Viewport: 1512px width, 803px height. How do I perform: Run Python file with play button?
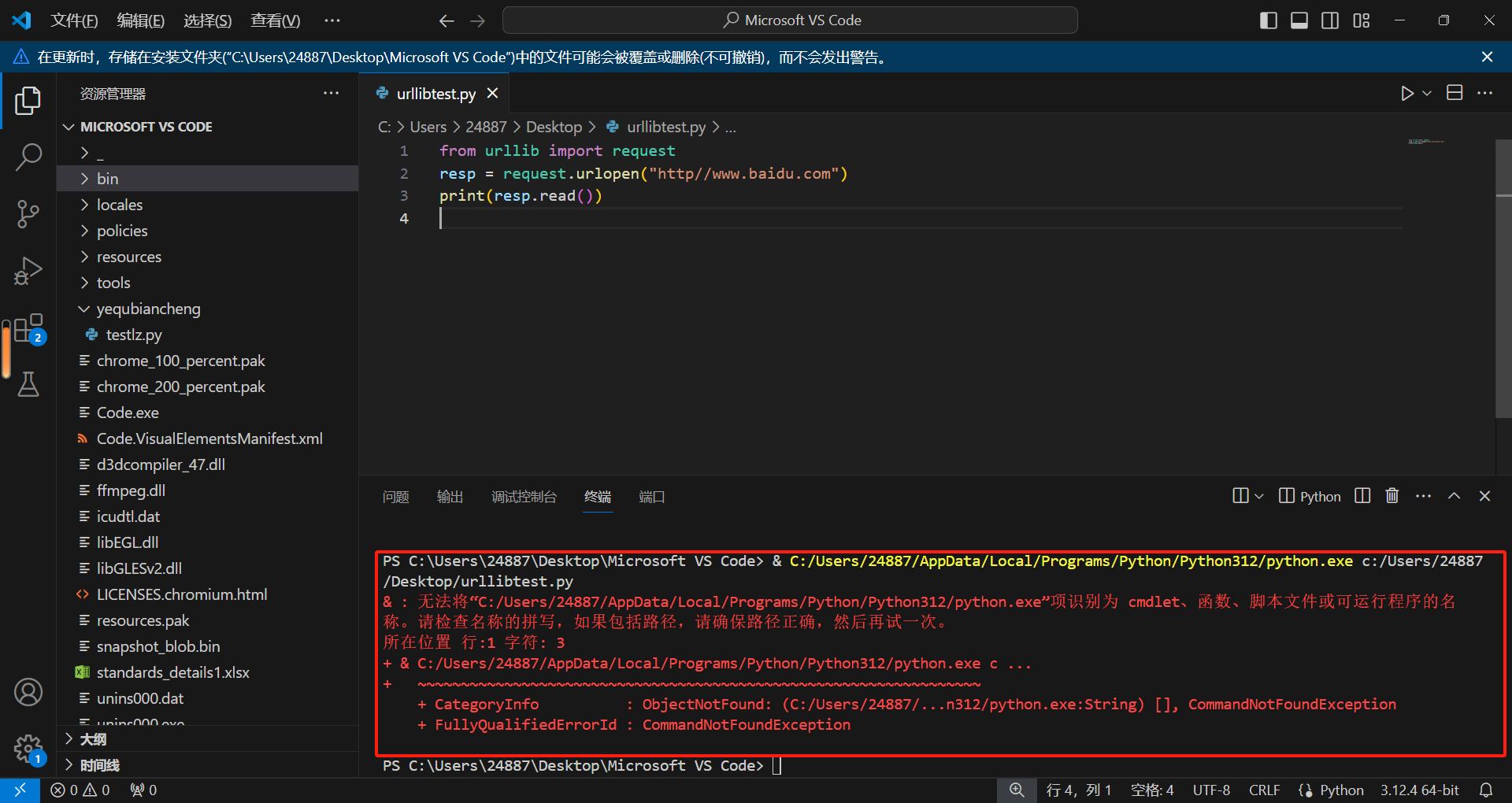(1406, 94)
